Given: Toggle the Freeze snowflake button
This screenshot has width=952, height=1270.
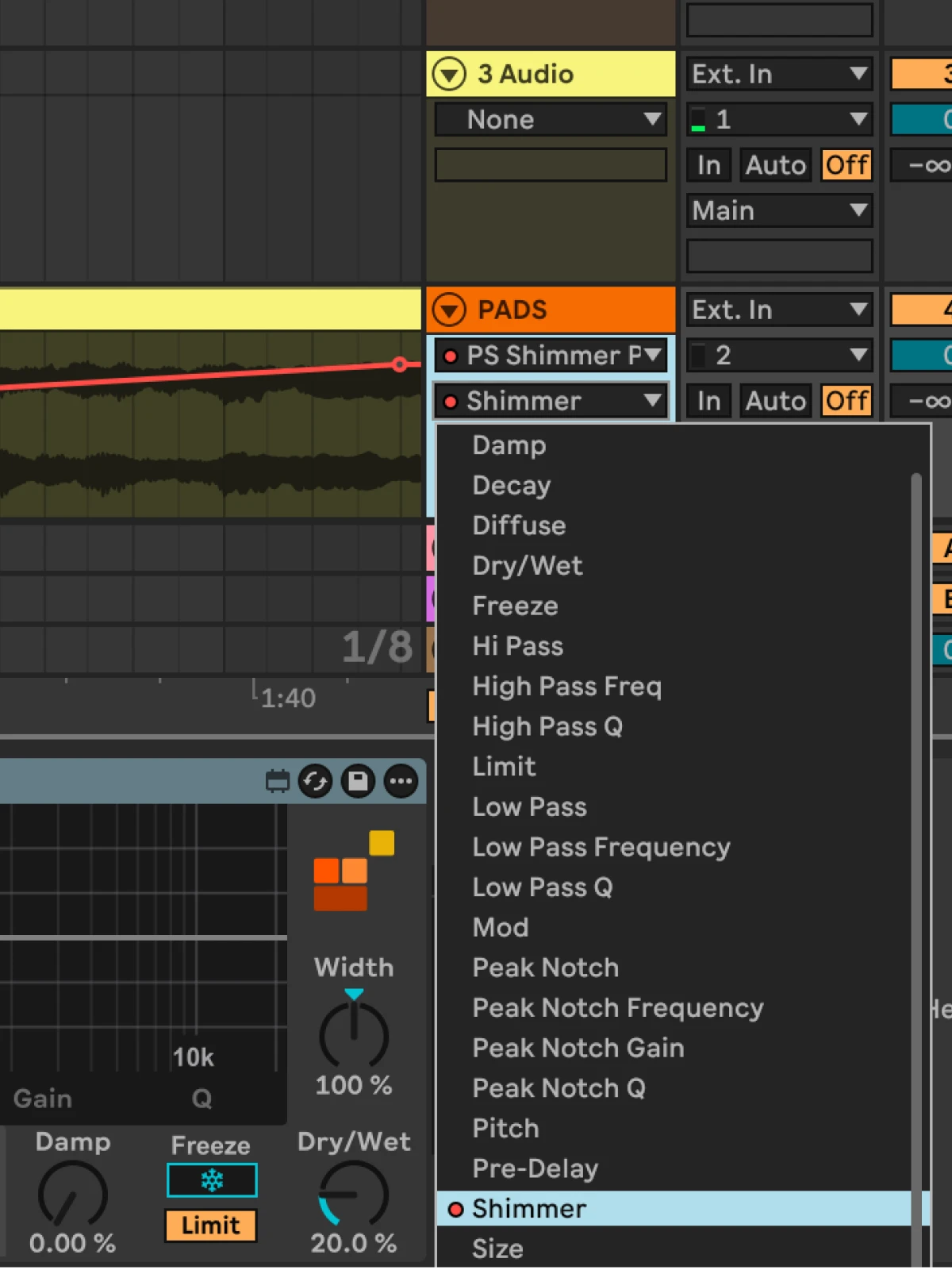Looking at the screenshot, I should [x=212, y=1180].
